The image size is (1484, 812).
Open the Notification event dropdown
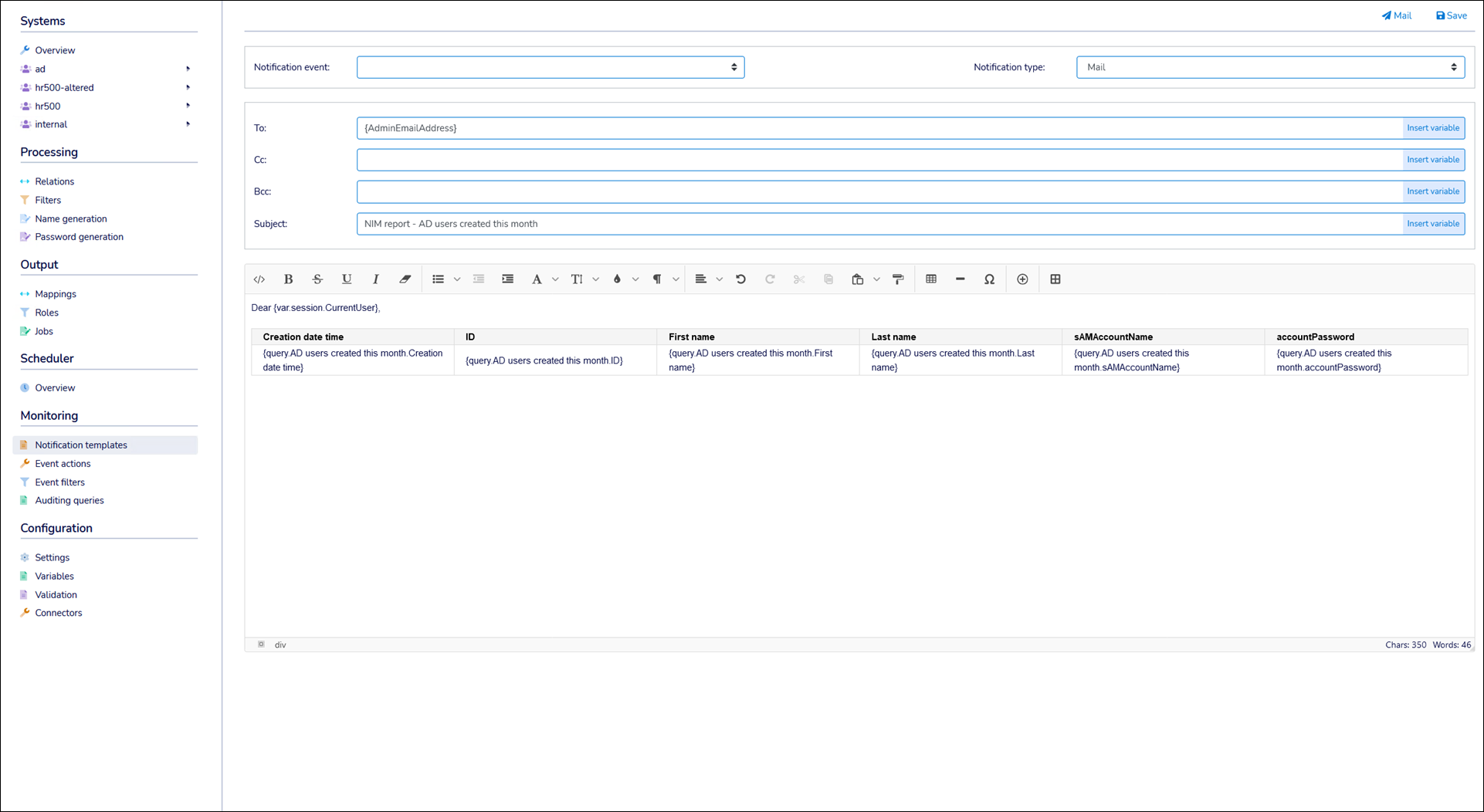click(550, 67)
